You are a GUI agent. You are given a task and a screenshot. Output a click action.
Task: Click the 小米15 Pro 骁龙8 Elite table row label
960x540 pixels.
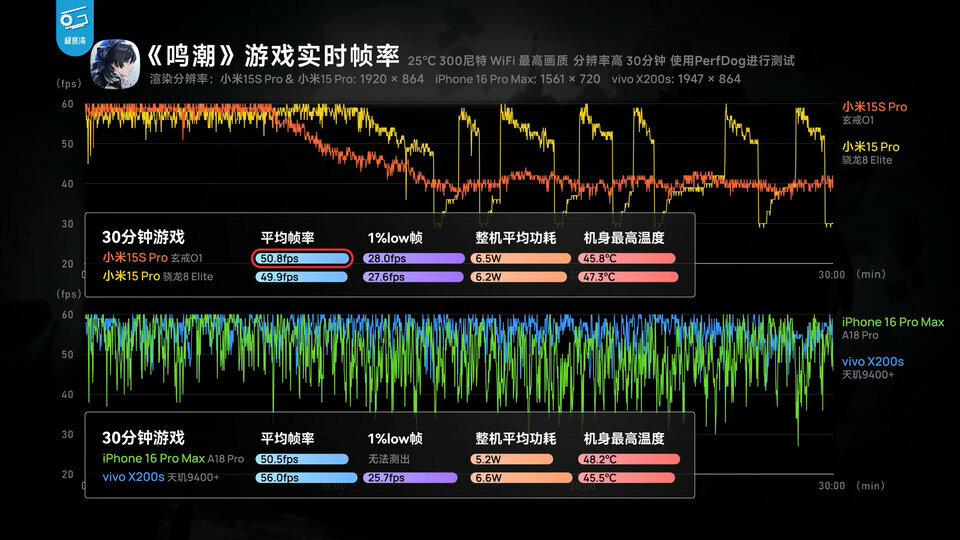pos(158,276)
